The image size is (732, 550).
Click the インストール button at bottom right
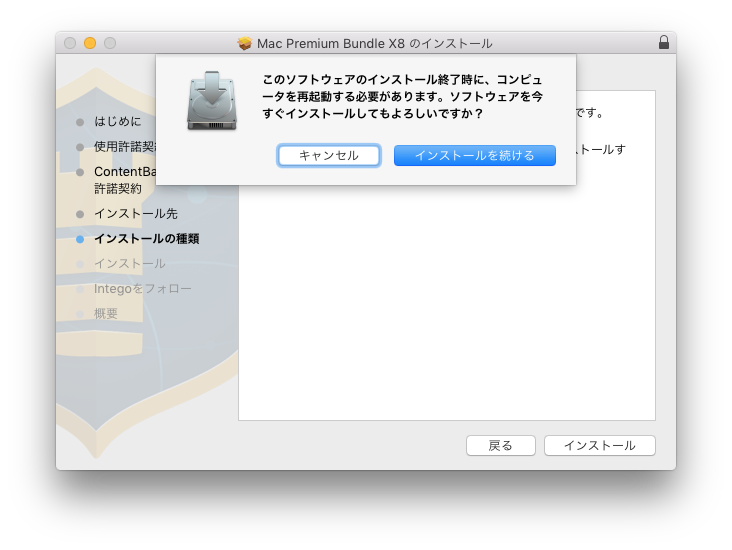599,445
